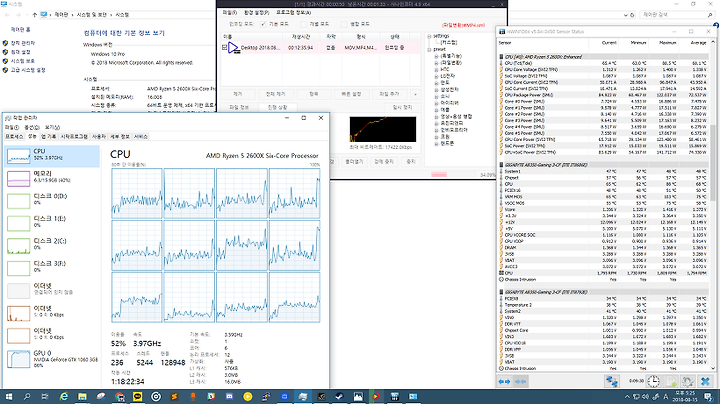Expand the (파일변환) preset folder
This screenshot has width=720, height=404.
[436, 63]
